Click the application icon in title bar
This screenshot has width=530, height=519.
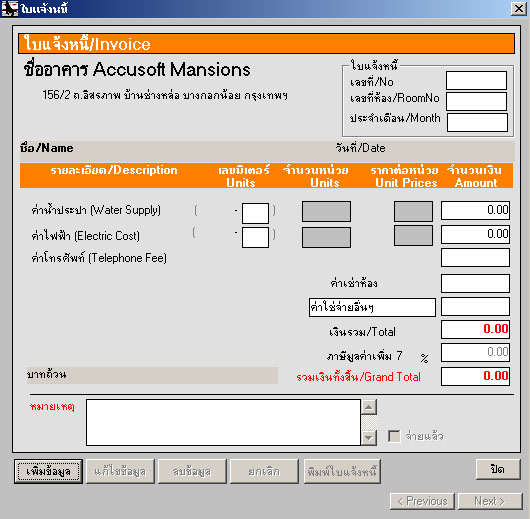pyautogui.click(x=9, y=8)
